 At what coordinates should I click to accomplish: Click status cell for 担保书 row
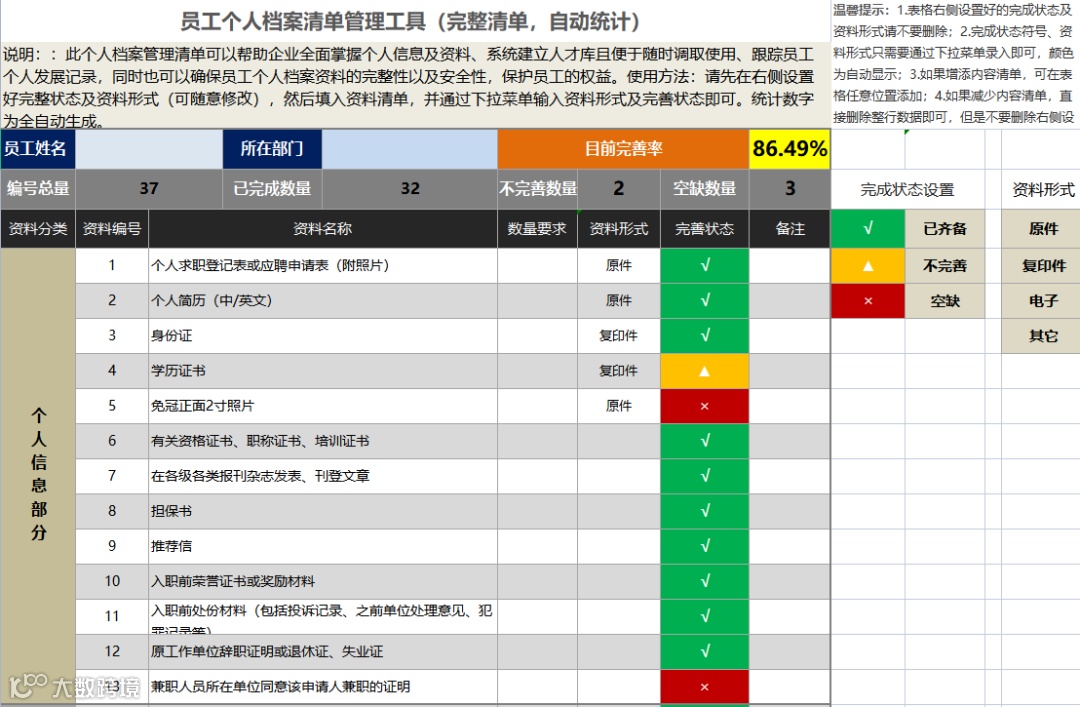point(704,511)
